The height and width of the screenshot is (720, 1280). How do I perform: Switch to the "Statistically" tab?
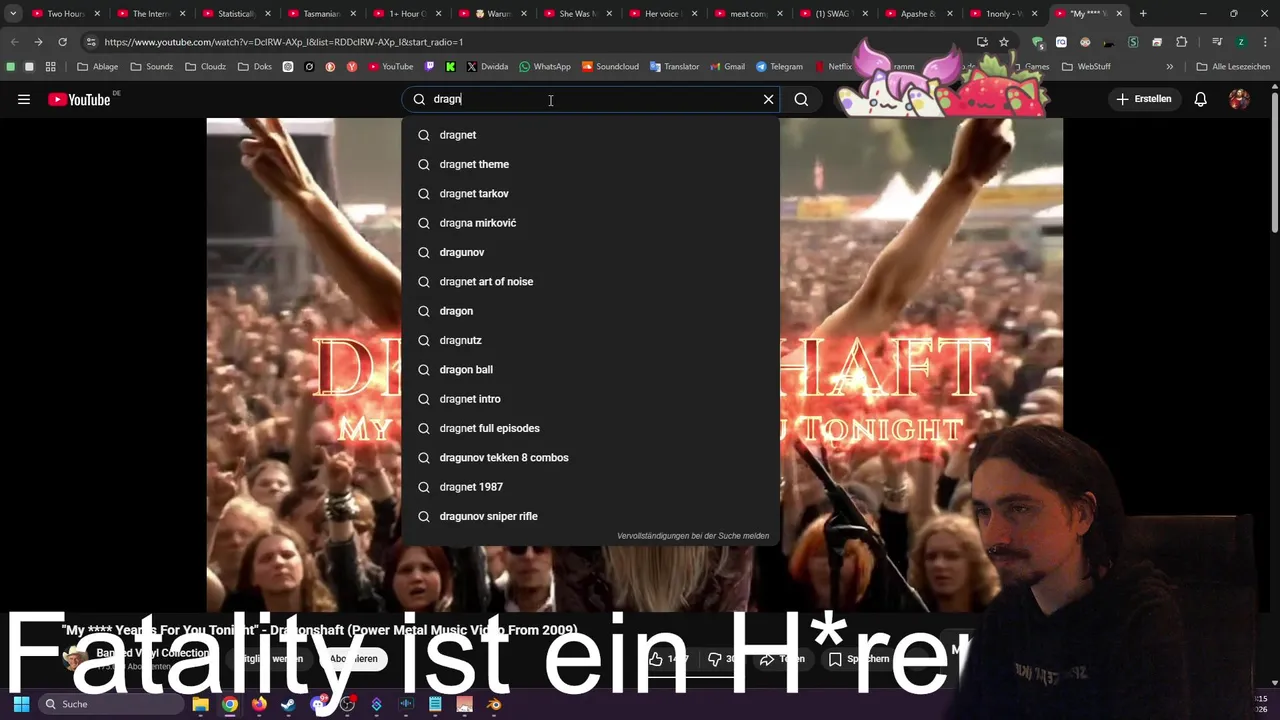[235, 14]
